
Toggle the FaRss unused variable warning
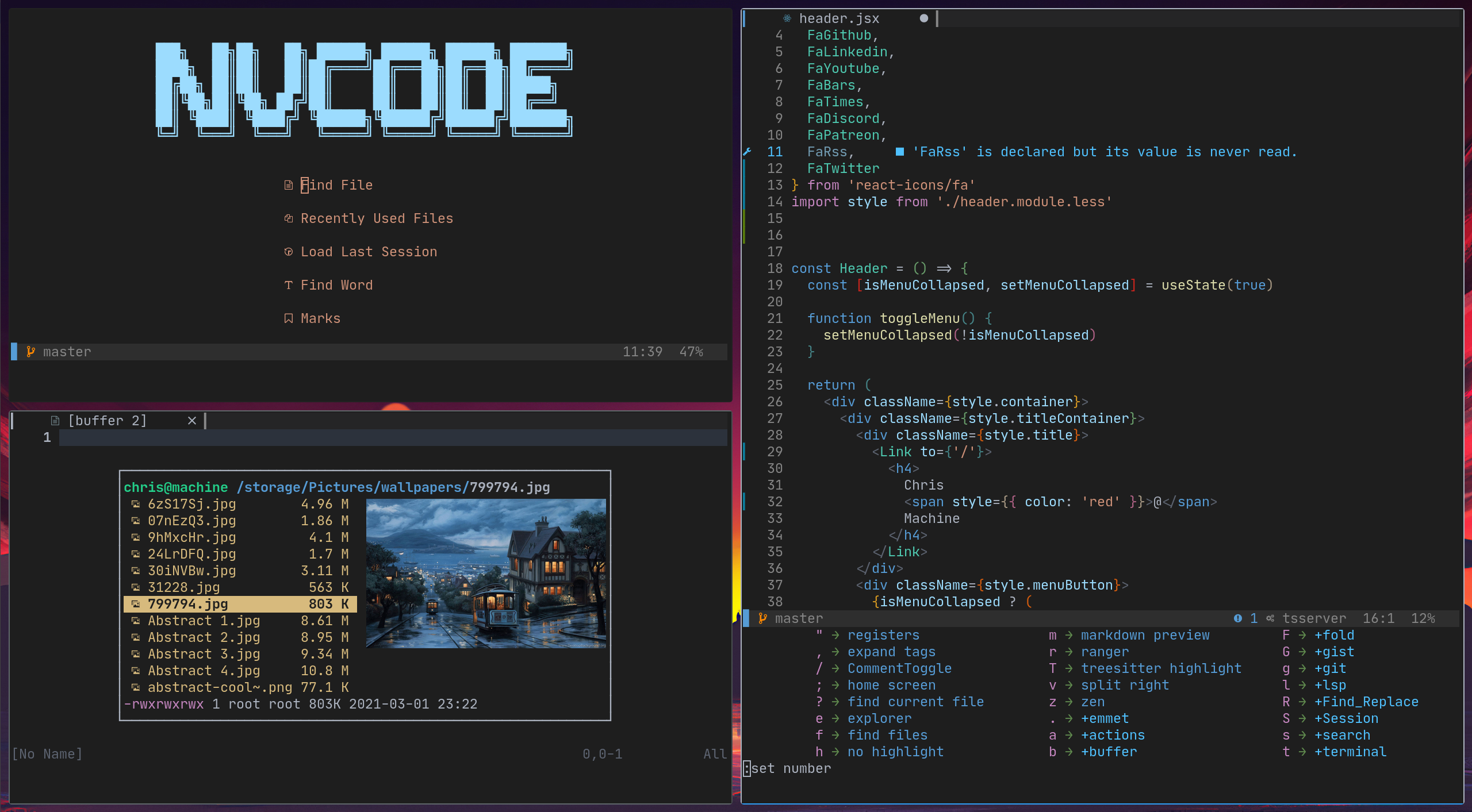pyautogui.click(x=900, y=152)
